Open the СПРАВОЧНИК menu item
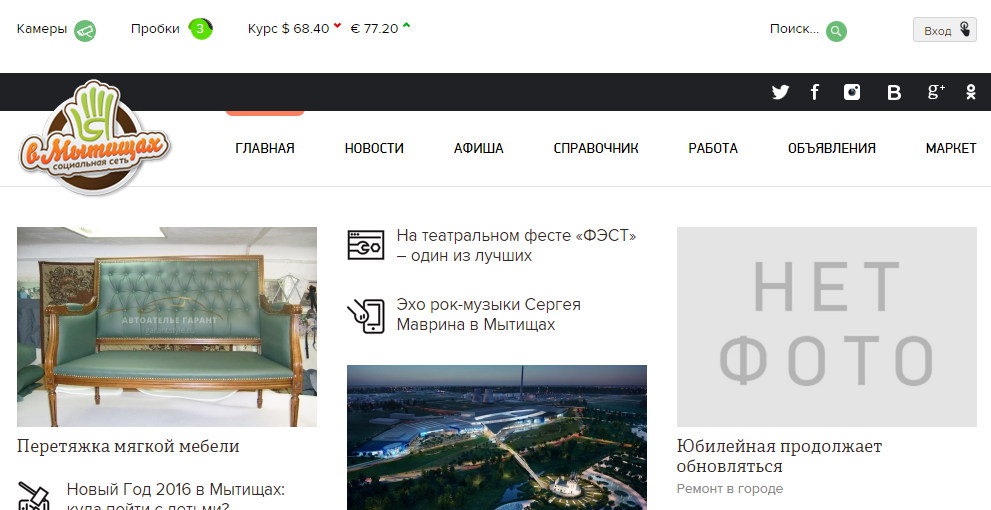 click(x=596, y=149)
